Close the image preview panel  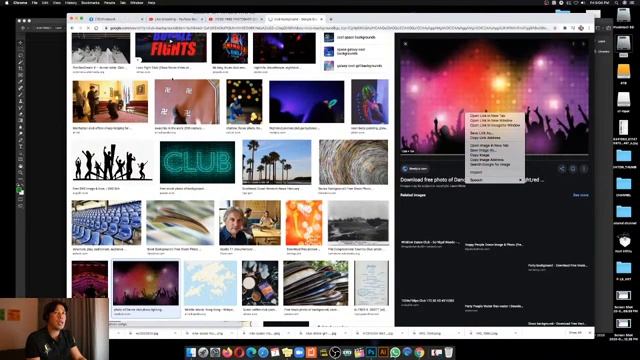point(405,44)
